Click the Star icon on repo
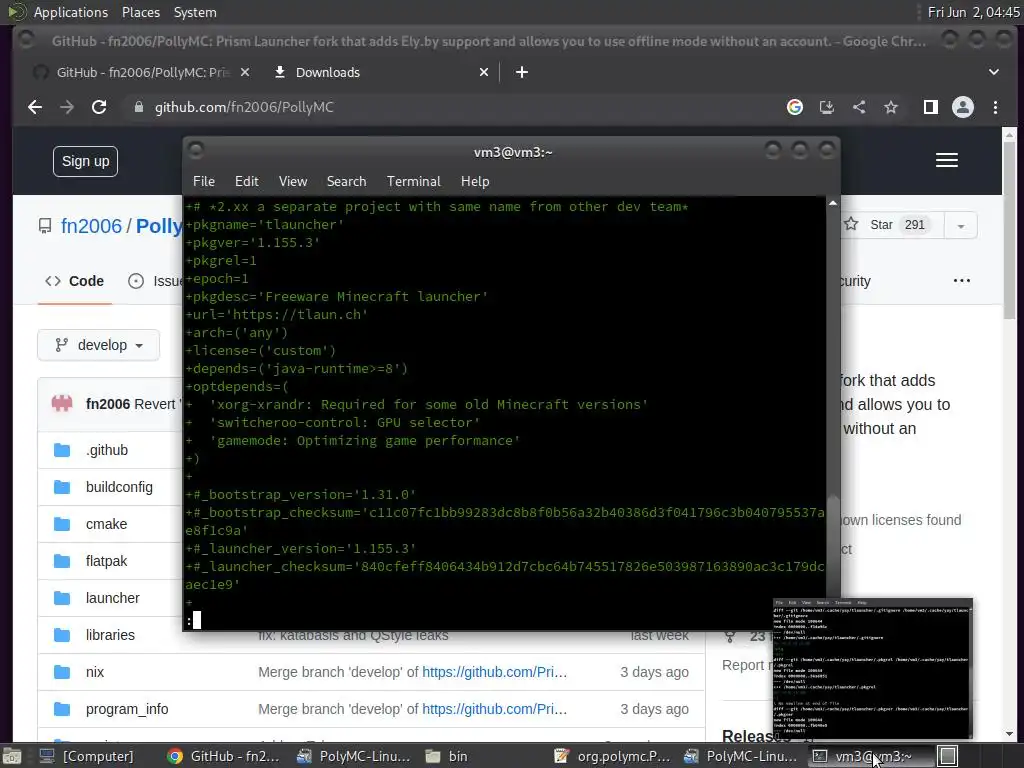This screenshot has width=1024, height=768. [x=851, y=225]
